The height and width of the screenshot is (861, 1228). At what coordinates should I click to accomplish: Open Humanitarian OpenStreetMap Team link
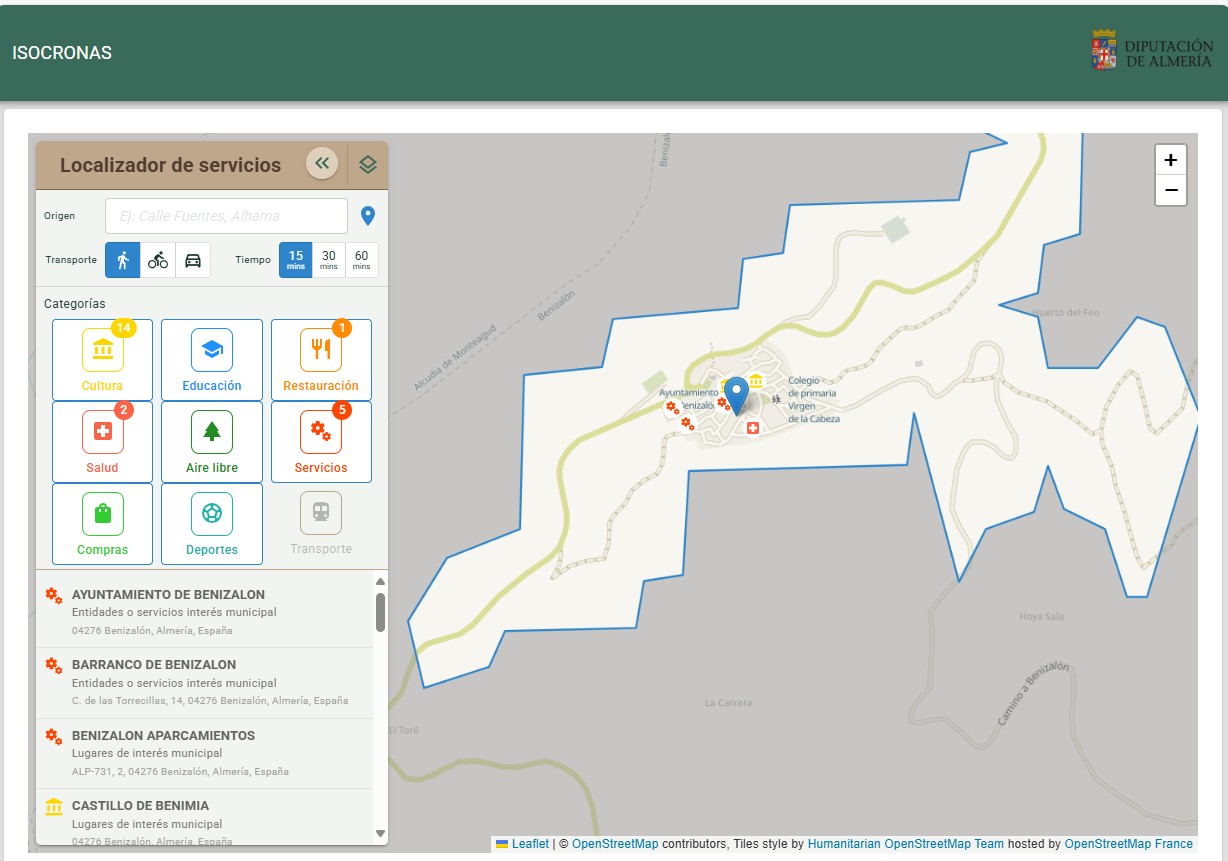click(905, 844)
